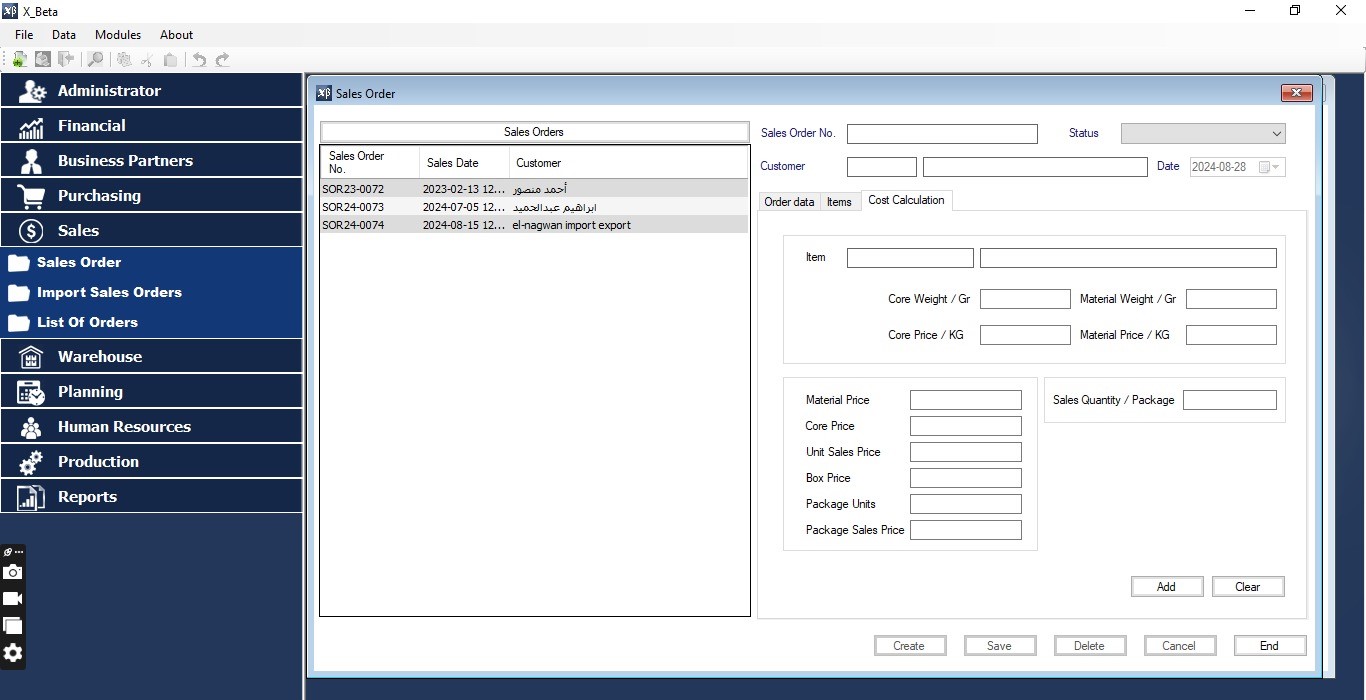The height and width of the screenshot is (700, 1366).
Task: Click the End button
Action: 1269,646
